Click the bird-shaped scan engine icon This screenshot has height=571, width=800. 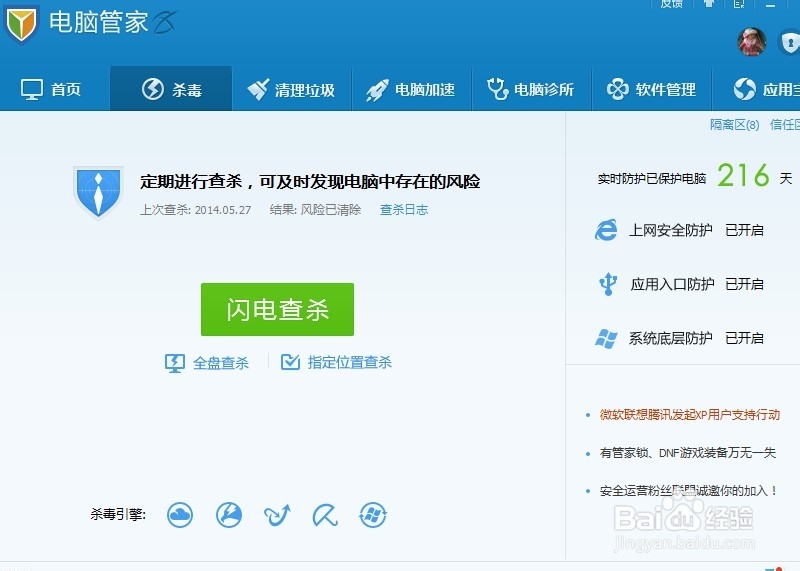tap(277, 515)
